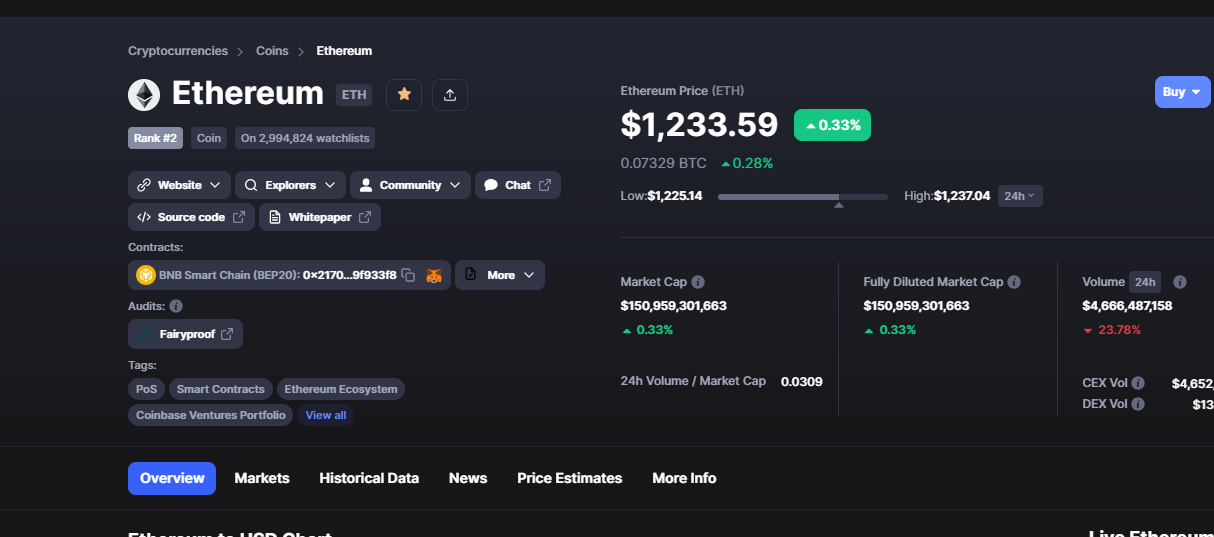
Task: Copy the BEP20 contract address
Action: tap(408, 275)
